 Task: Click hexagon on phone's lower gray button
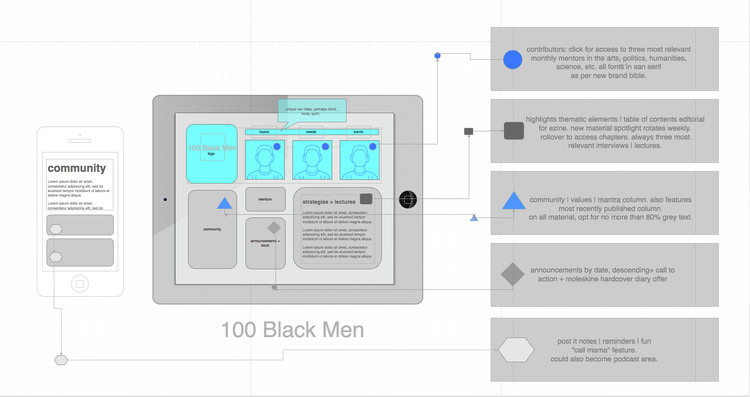56,257
